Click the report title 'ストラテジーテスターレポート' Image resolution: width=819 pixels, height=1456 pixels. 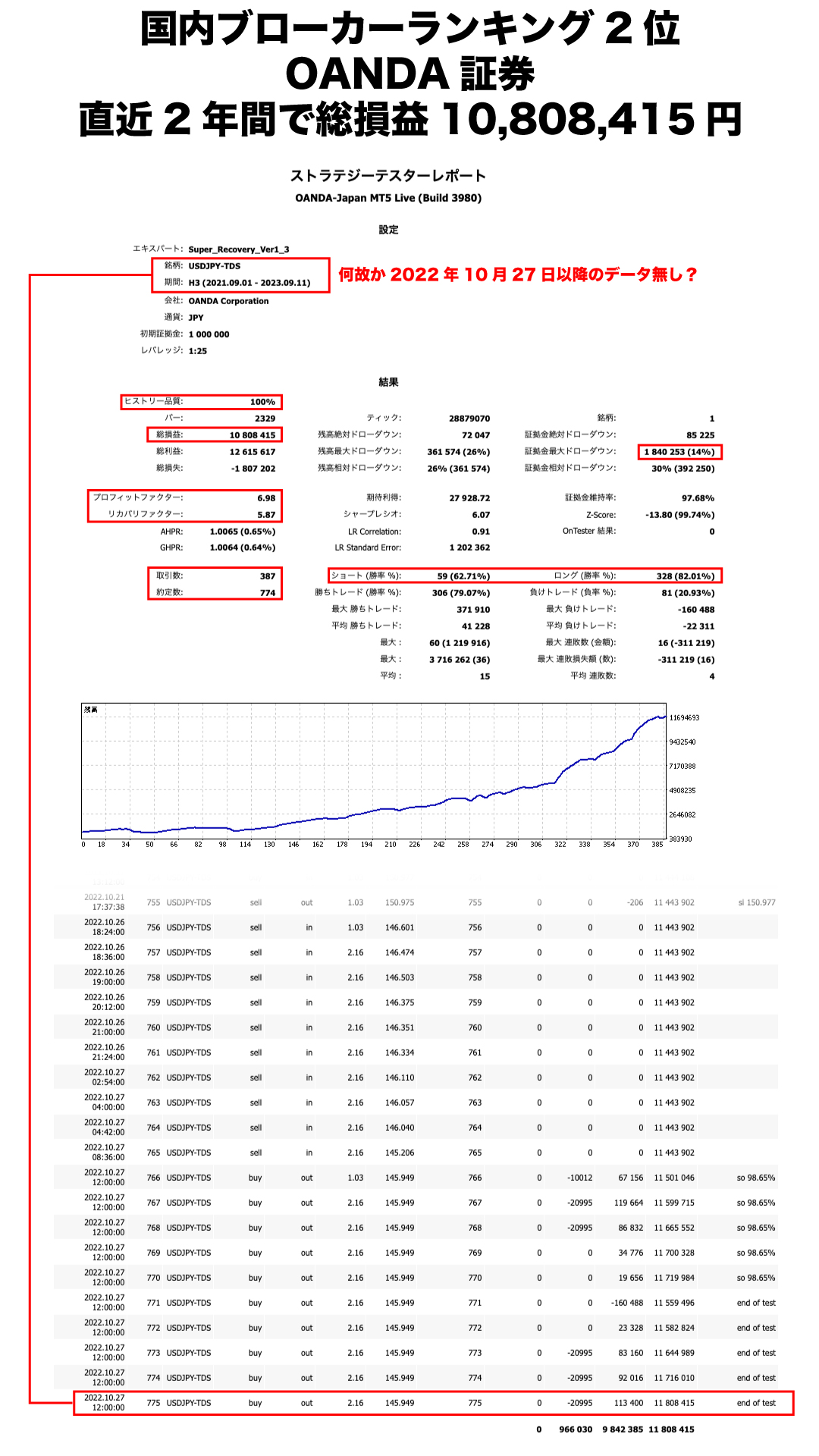[388, 176]
